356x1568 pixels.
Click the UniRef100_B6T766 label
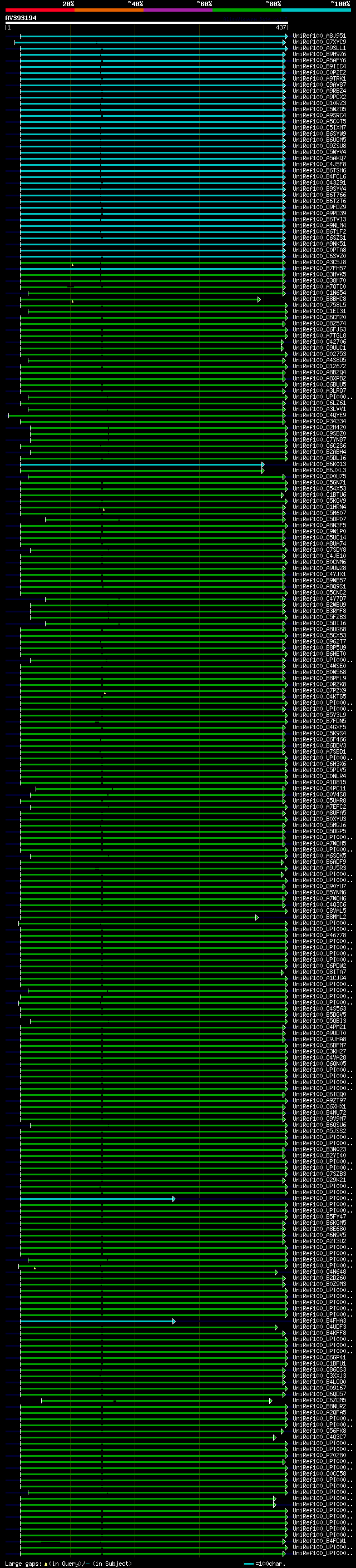(319, 195)
